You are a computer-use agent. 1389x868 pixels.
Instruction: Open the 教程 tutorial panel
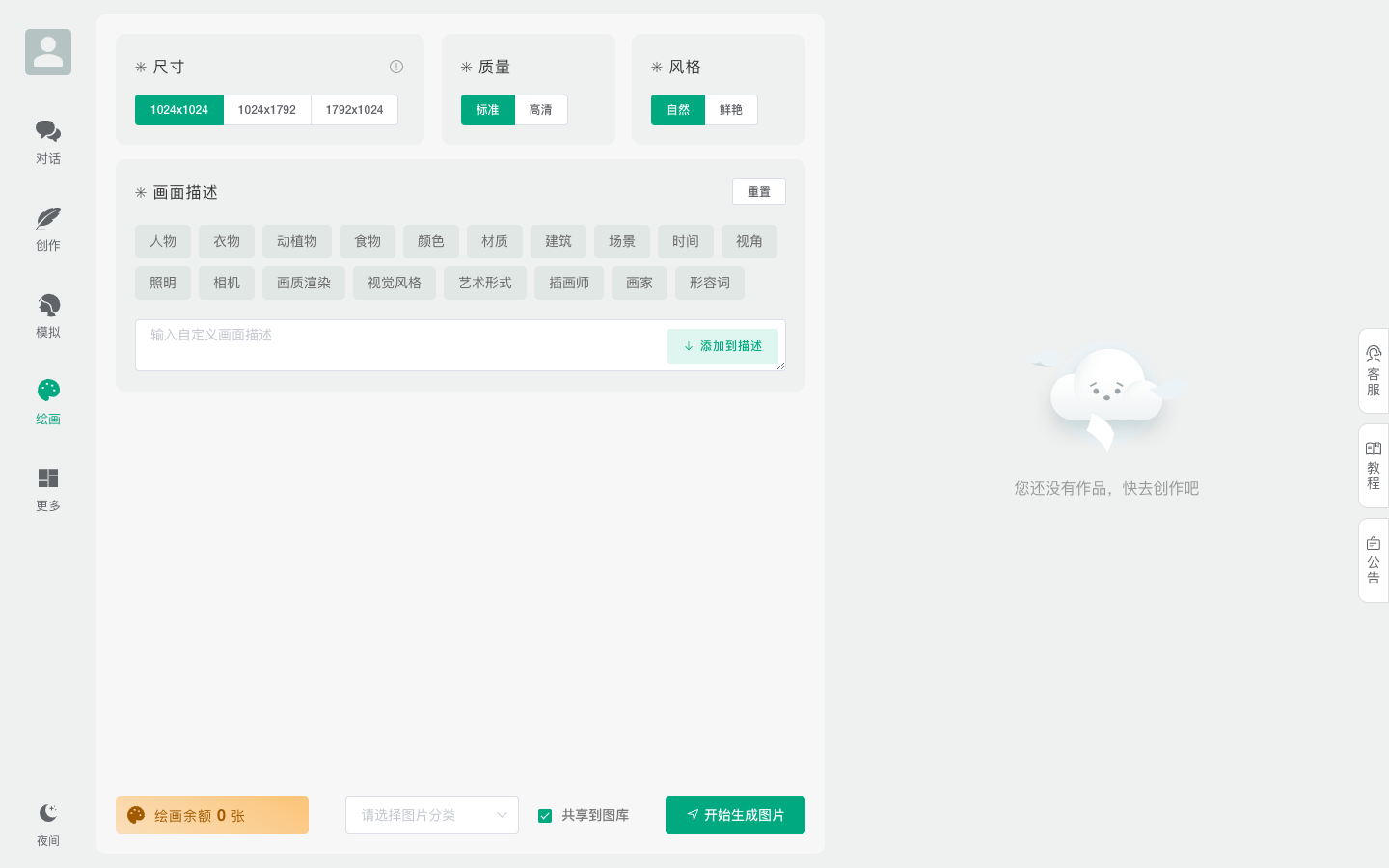[x=1373, y=466]
